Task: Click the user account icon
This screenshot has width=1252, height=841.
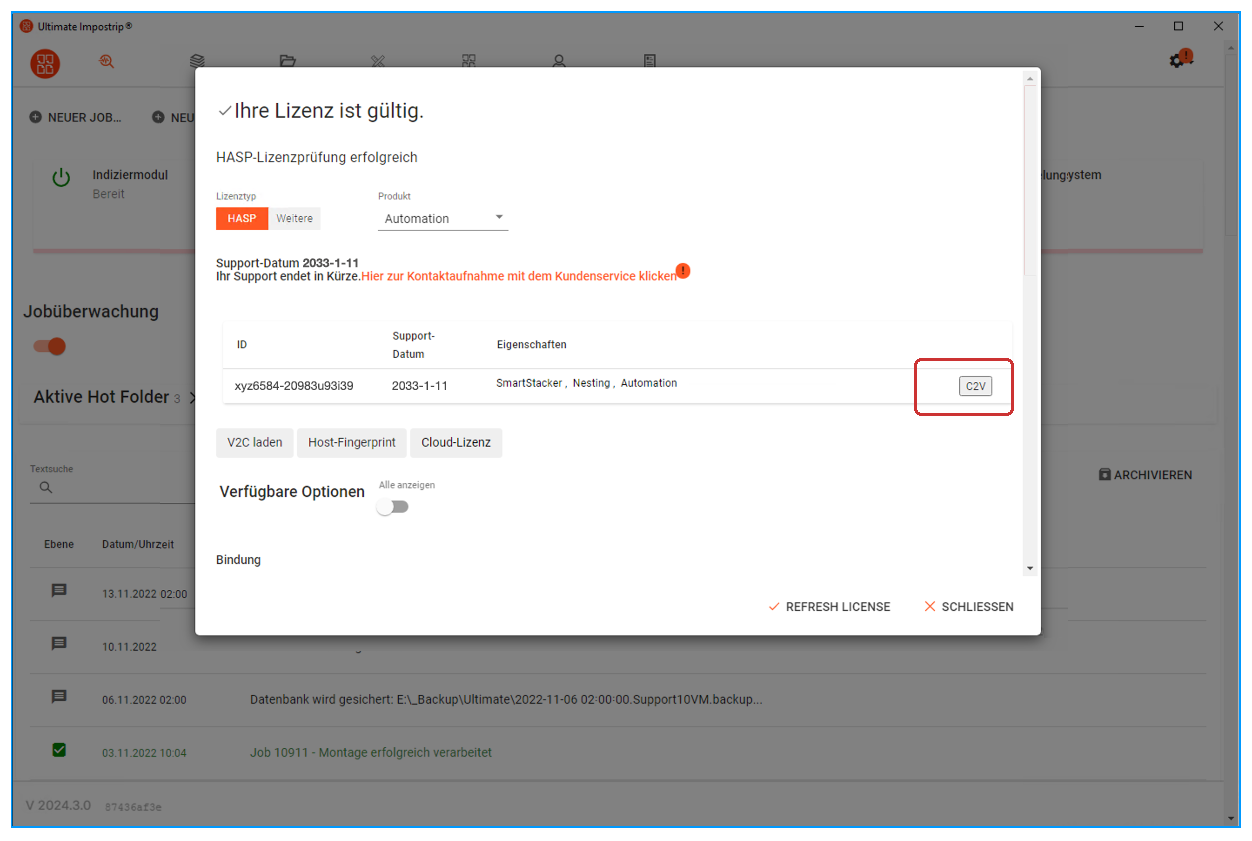Action: point(559,61)
